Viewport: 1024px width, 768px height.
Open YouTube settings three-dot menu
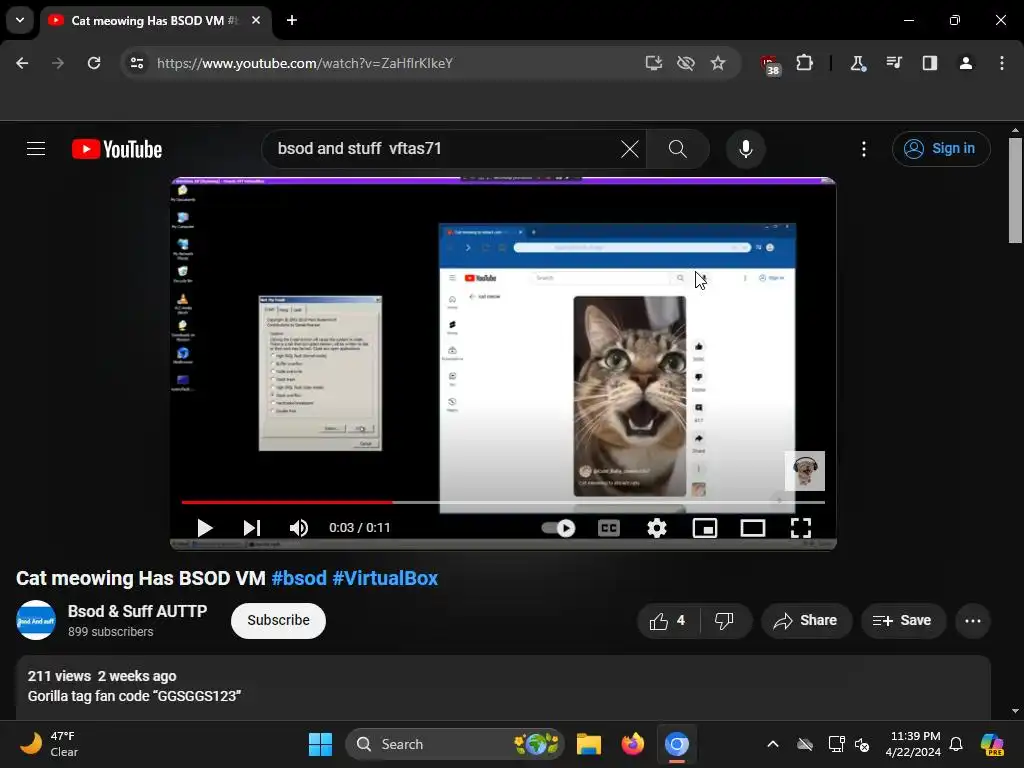[x=864, y=149]
